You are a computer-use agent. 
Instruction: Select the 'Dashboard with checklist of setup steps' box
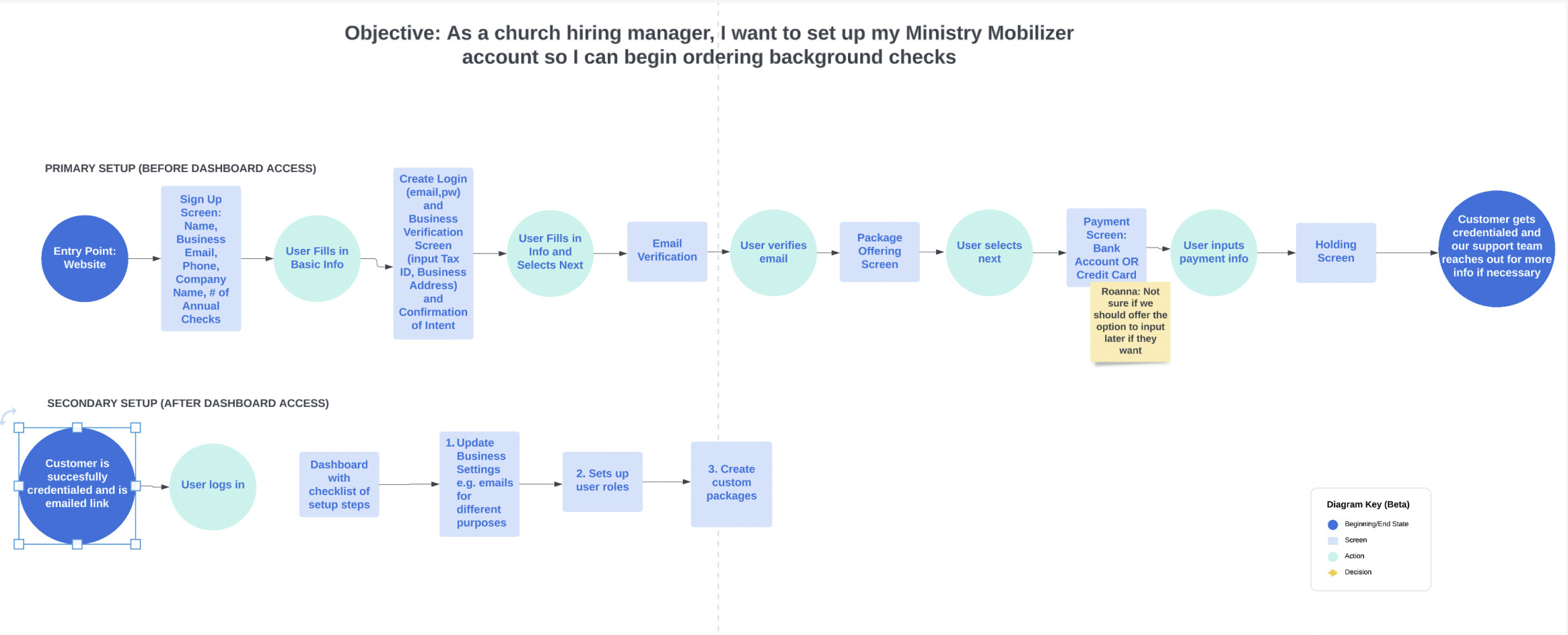(339, 484)
